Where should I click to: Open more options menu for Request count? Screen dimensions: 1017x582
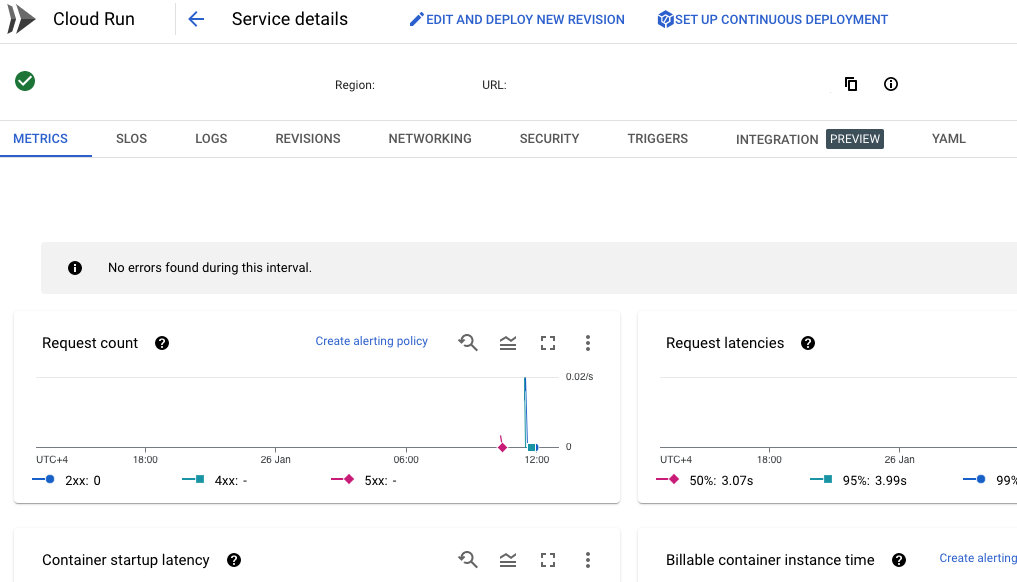coord(588,343)
